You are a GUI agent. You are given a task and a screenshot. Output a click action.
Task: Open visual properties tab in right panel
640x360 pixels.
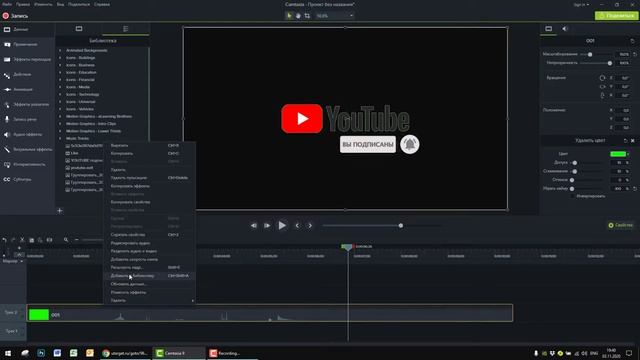coord(549,29)
